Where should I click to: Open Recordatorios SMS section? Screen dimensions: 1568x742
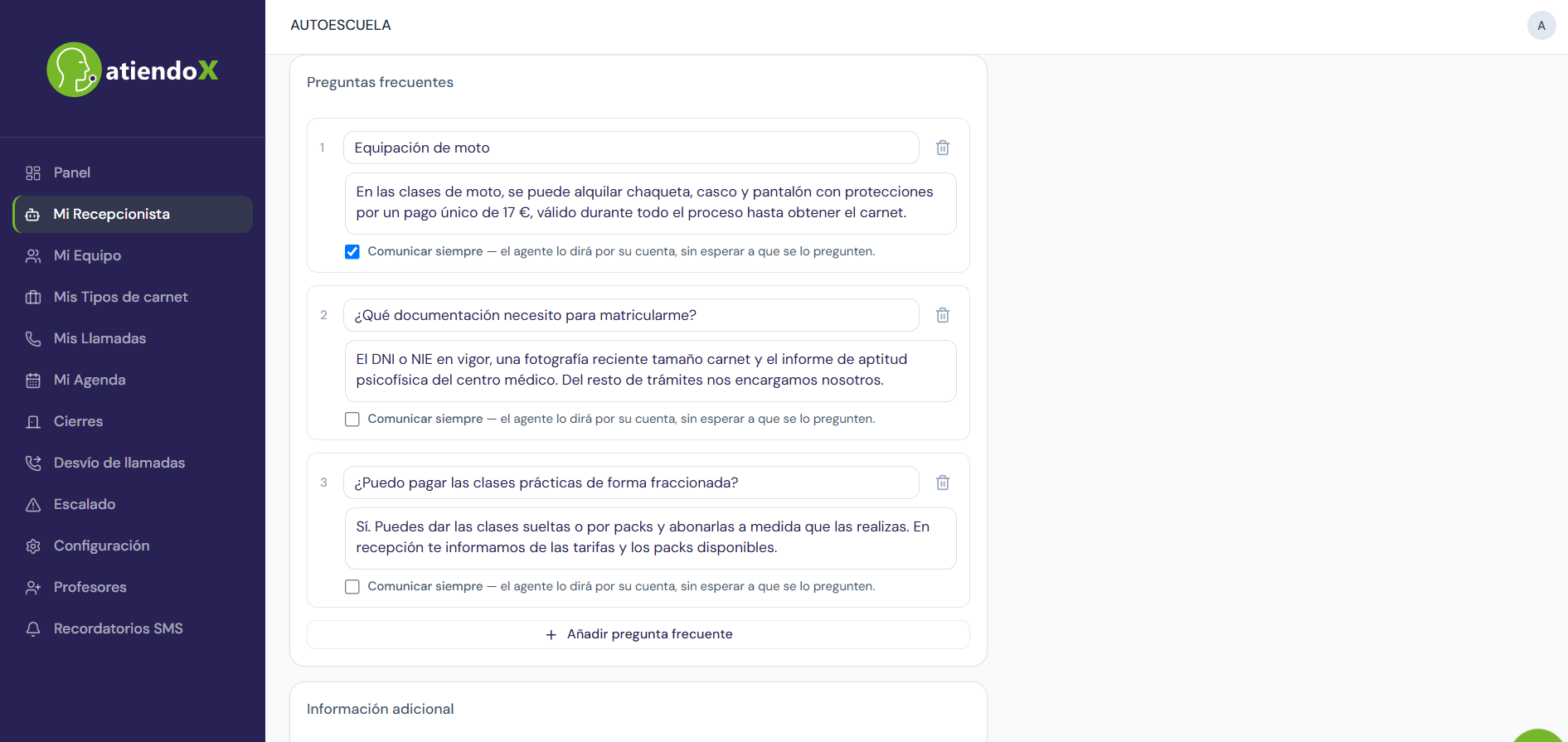coord(133,628)
